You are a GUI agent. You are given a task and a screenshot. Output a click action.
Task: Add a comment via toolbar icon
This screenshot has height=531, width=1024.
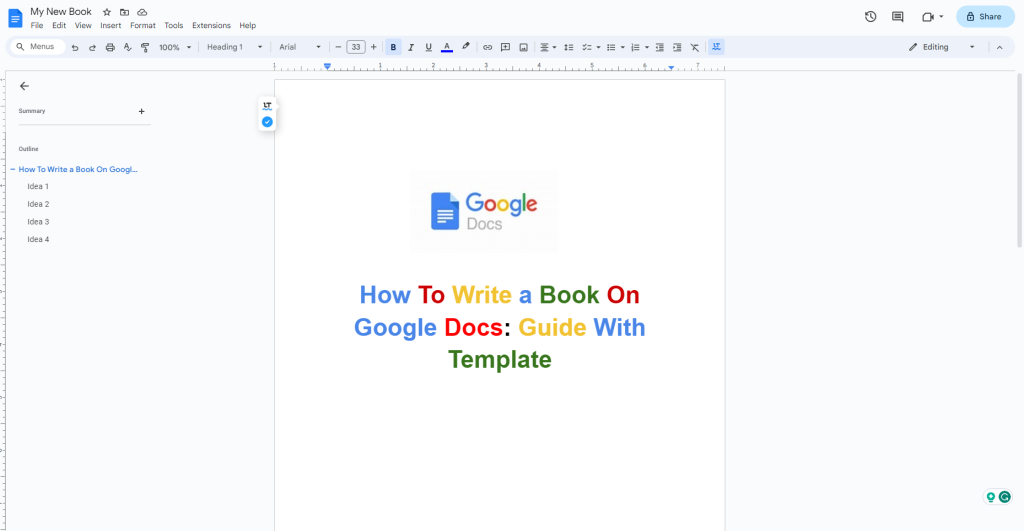tap(505, 47)
